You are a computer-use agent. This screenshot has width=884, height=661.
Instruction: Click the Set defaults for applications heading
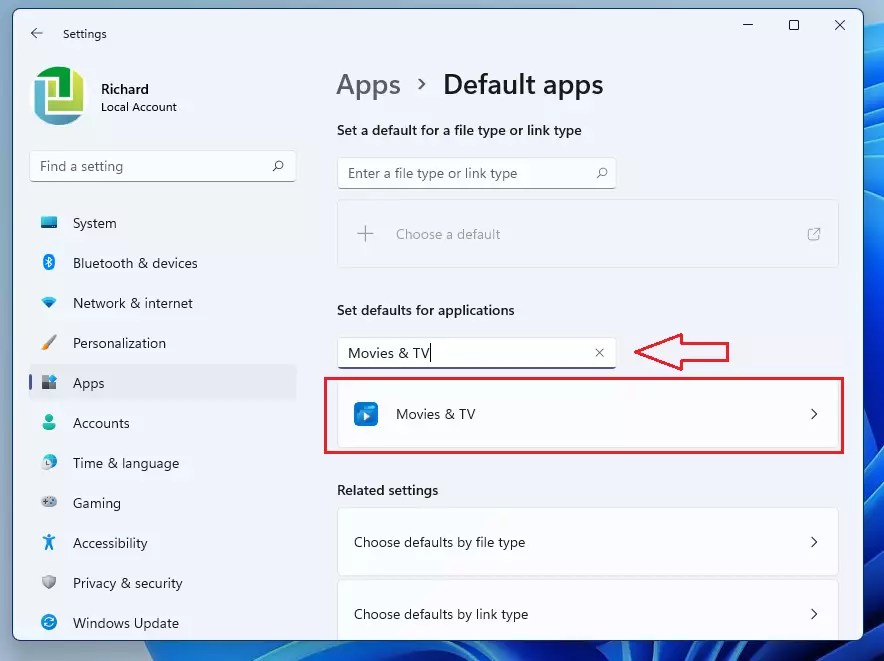[x=426, y=310]
